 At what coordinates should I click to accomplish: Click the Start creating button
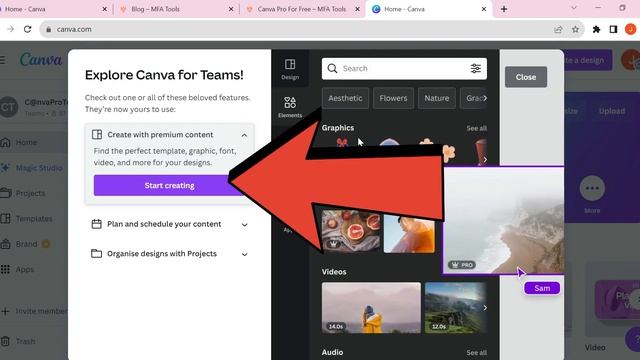169,185
